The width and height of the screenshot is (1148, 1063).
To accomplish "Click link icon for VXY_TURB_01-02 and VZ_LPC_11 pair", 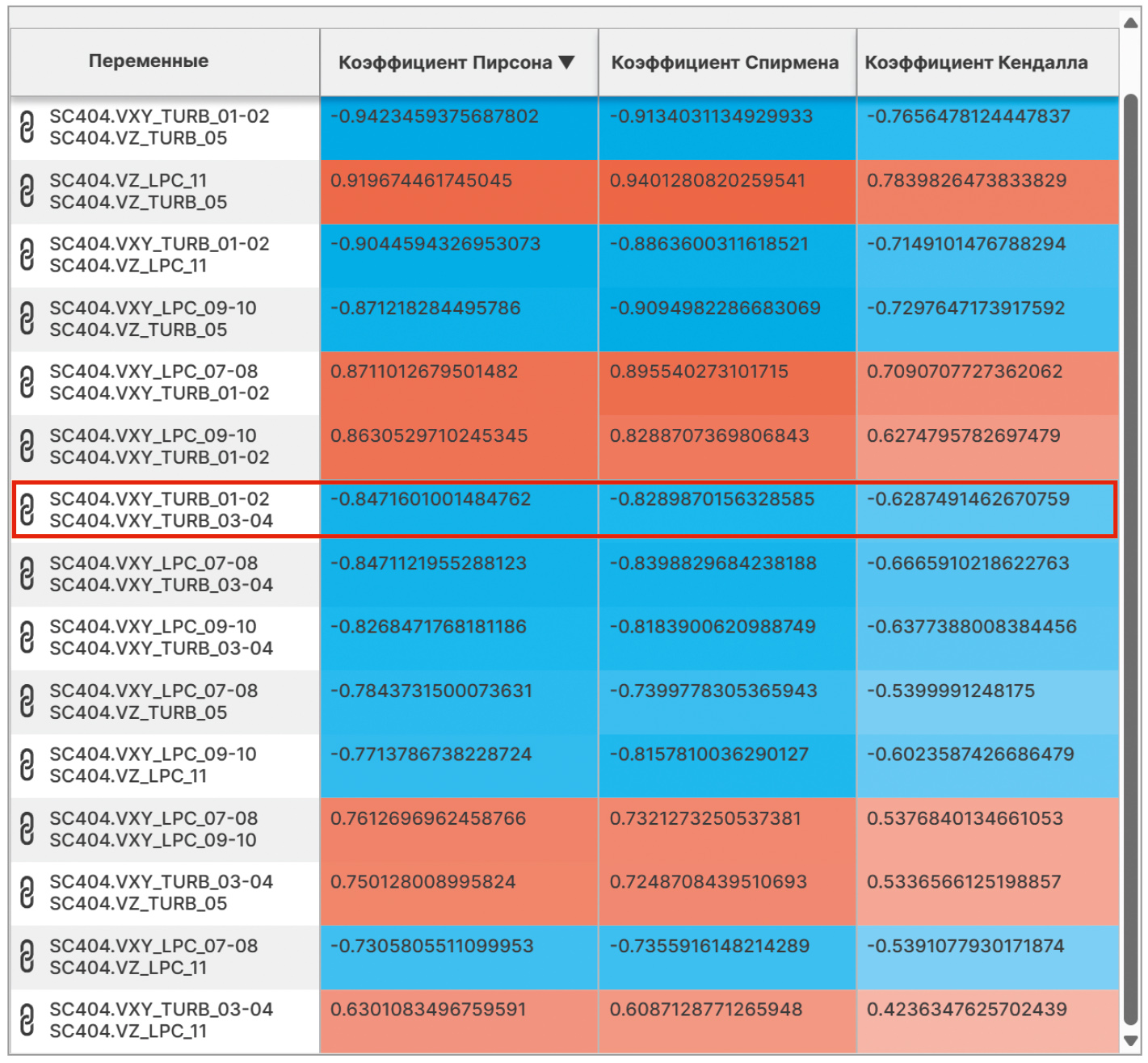I will tap(27, 255).
